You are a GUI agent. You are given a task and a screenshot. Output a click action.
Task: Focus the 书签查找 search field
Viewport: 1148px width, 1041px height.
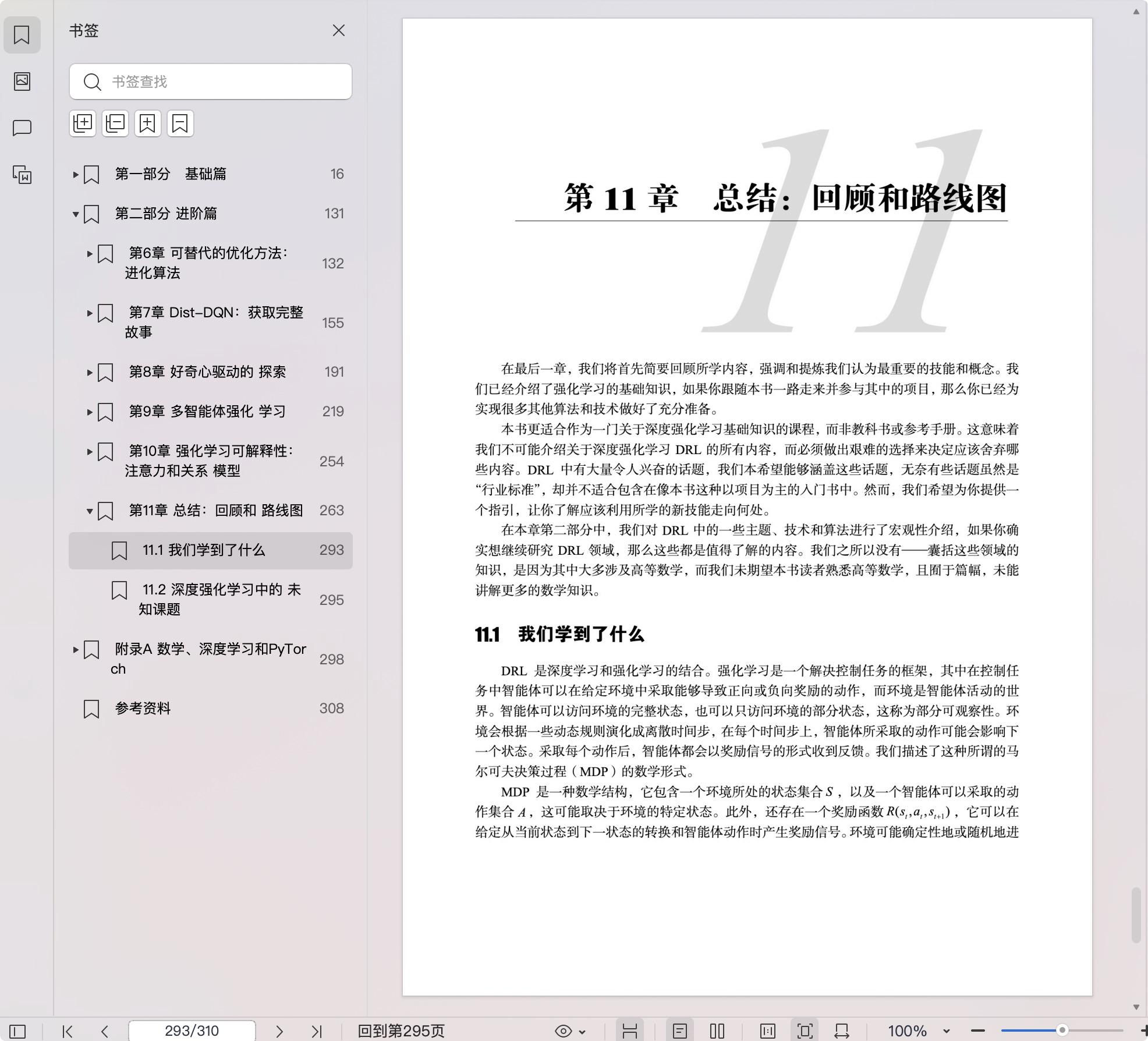[x=210, y=82]
